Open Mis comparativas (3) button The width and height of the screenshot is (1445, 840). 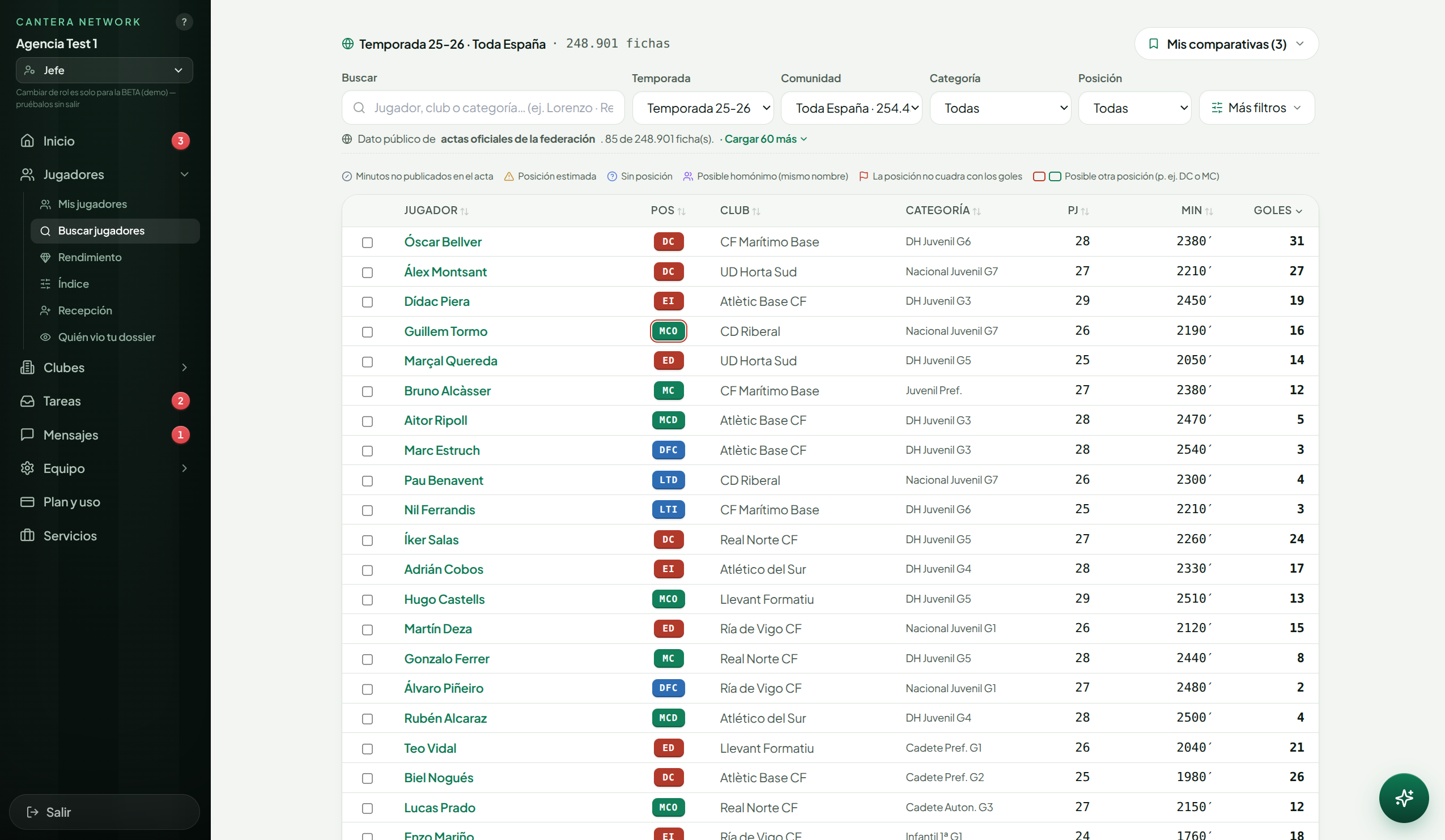(1226, 44)
